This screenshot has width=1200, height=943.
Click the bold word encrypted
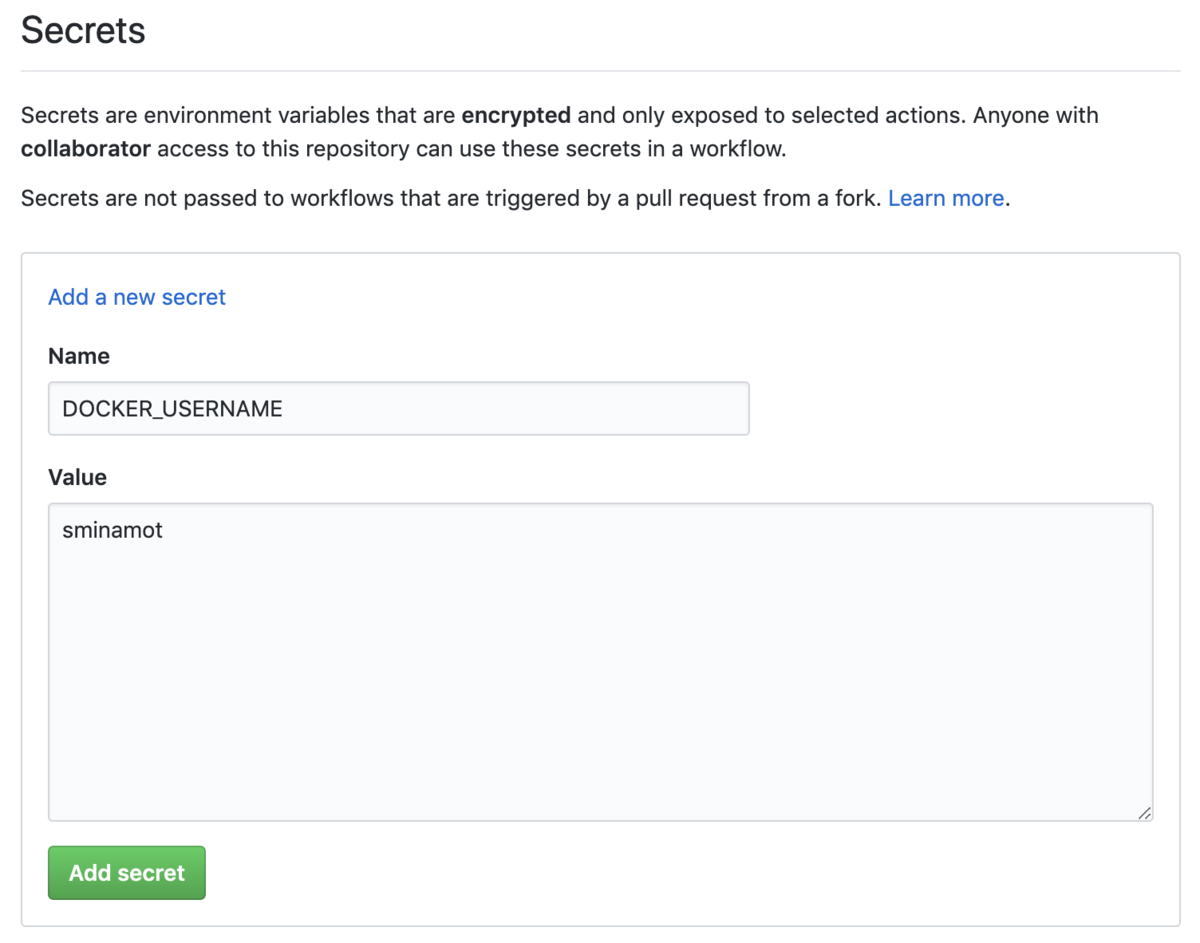(516, 115)
